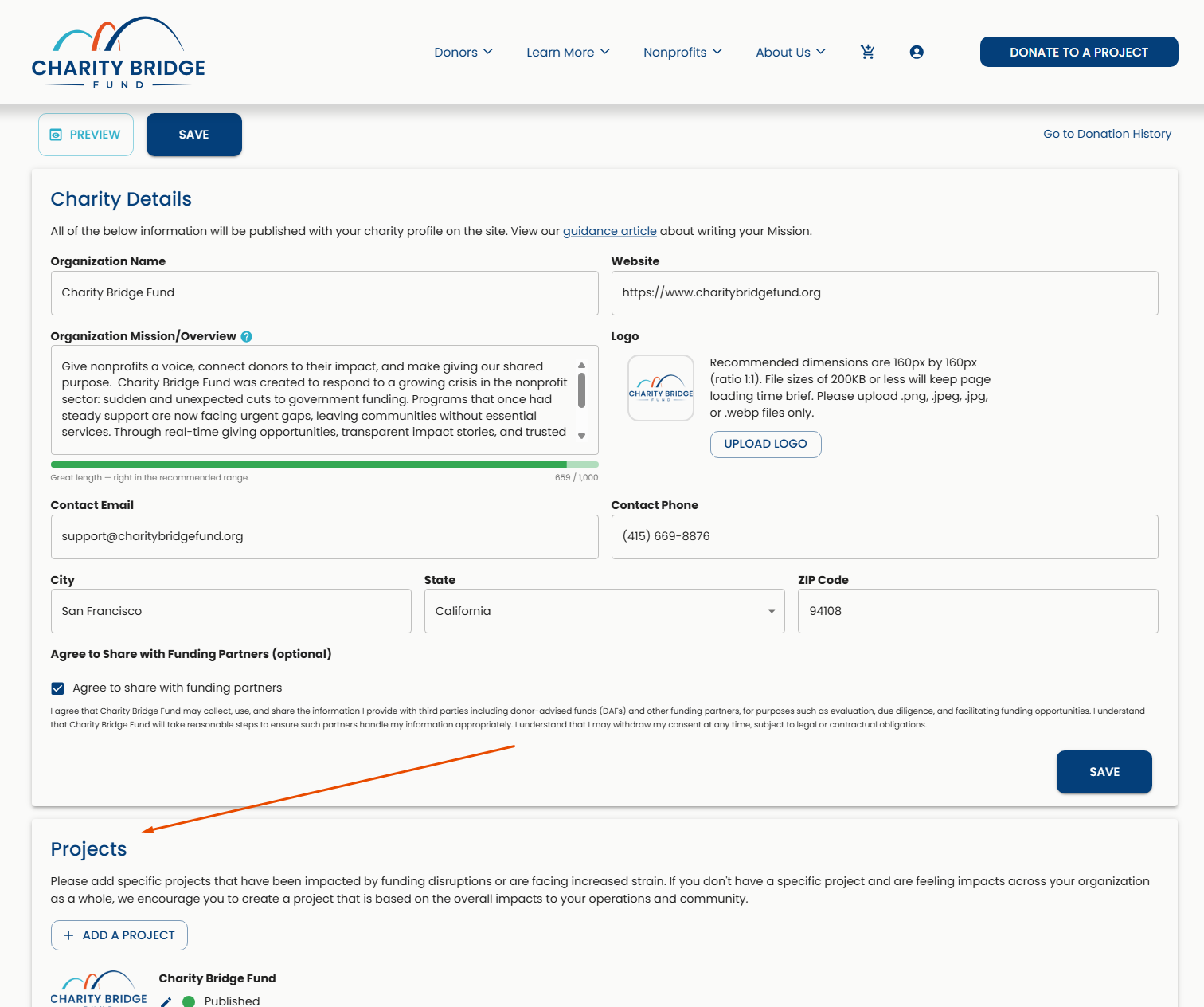Click the mission help question mark icon
Image resolution: width=1204 pixels, height=1007 pixels.
click(247, 336)
